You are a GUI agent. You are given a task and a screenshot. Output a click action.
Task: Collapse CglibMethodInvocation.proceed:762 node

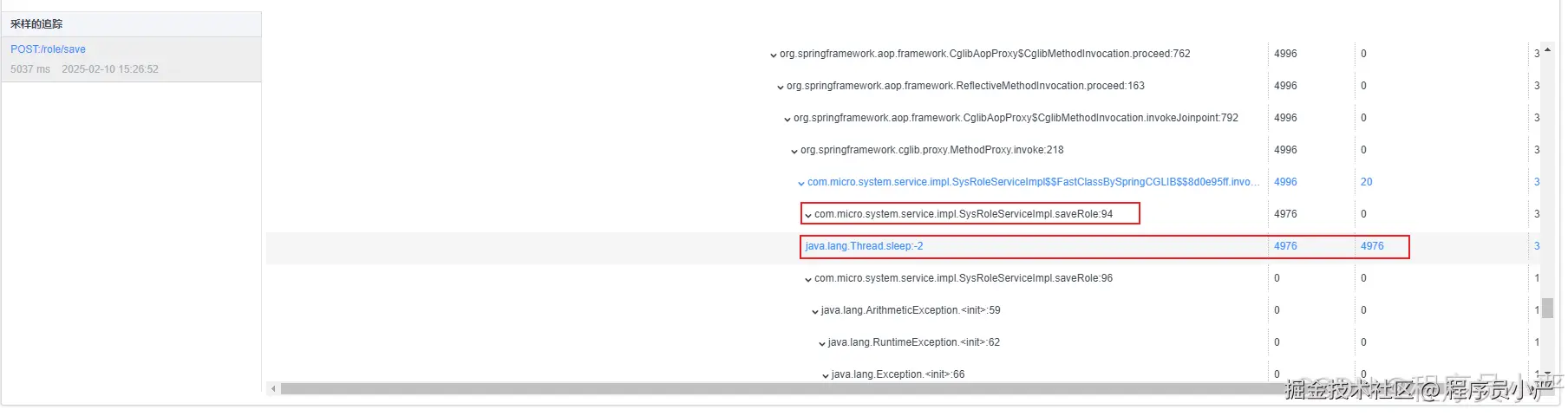[x=774, y=55]
